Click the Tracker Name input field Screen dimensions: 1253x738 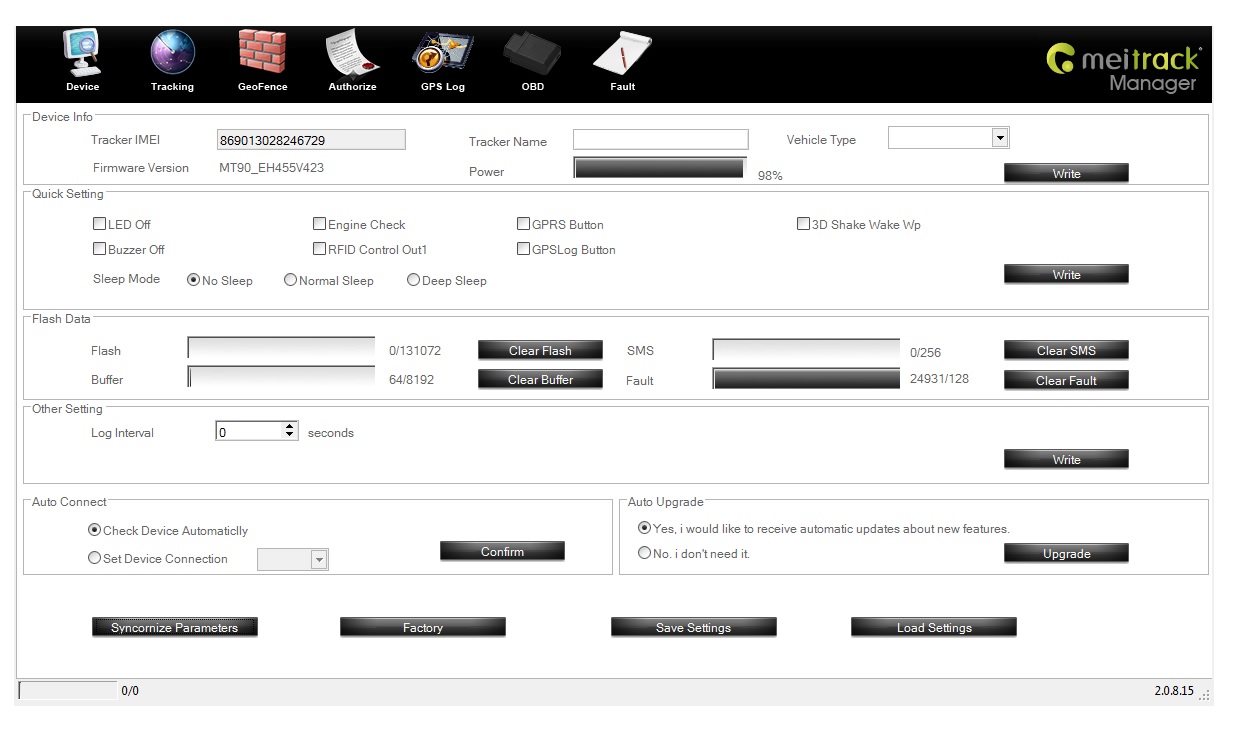tap(660, 139)
